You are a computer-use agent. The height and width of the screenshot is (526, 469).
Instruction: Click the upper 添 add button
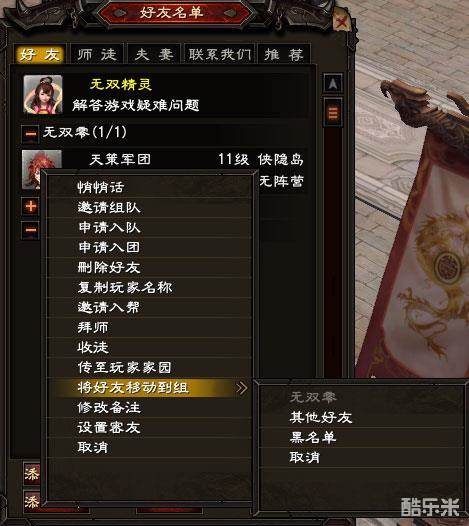pyautogui.click(x=32, y=474)
